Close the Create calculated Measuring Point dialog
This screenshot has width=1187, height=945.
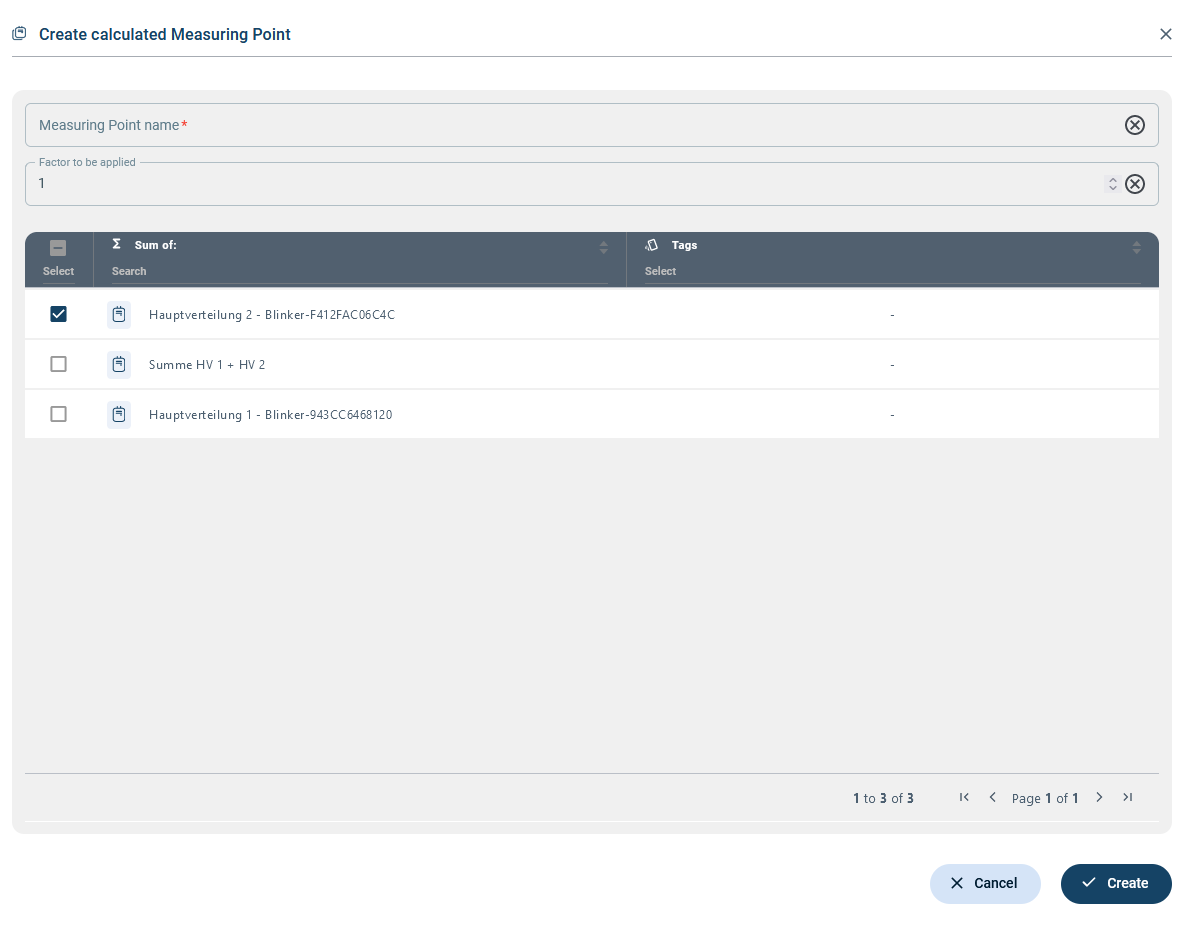point(1165,34)
